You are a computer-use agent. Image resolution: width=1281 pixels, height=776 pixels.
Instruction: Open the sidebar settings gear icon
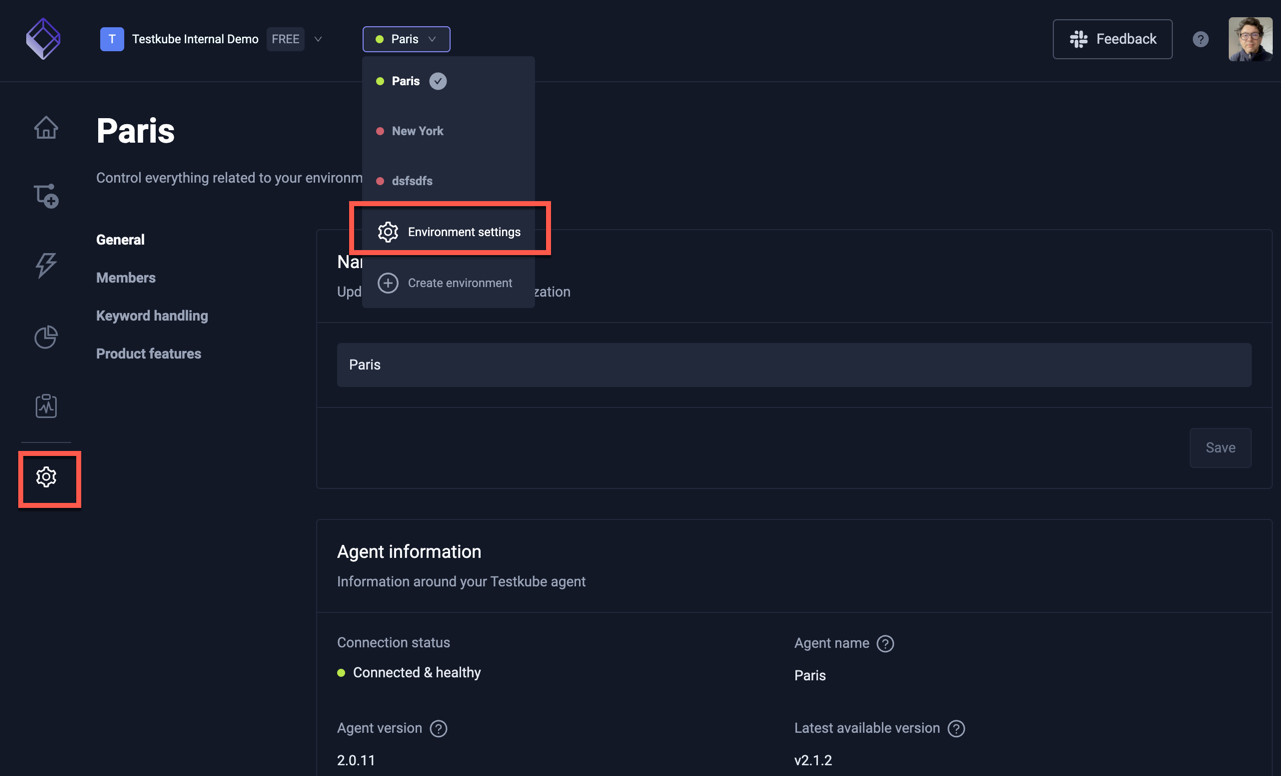click(x=46, y=477)
